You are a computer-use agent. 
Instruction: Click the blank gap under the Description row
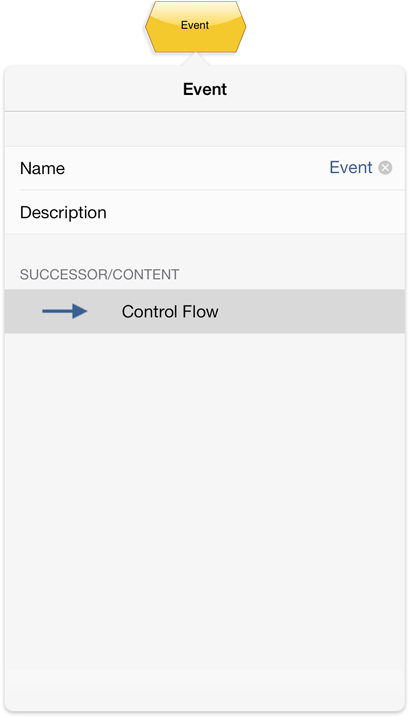point(204,249)
